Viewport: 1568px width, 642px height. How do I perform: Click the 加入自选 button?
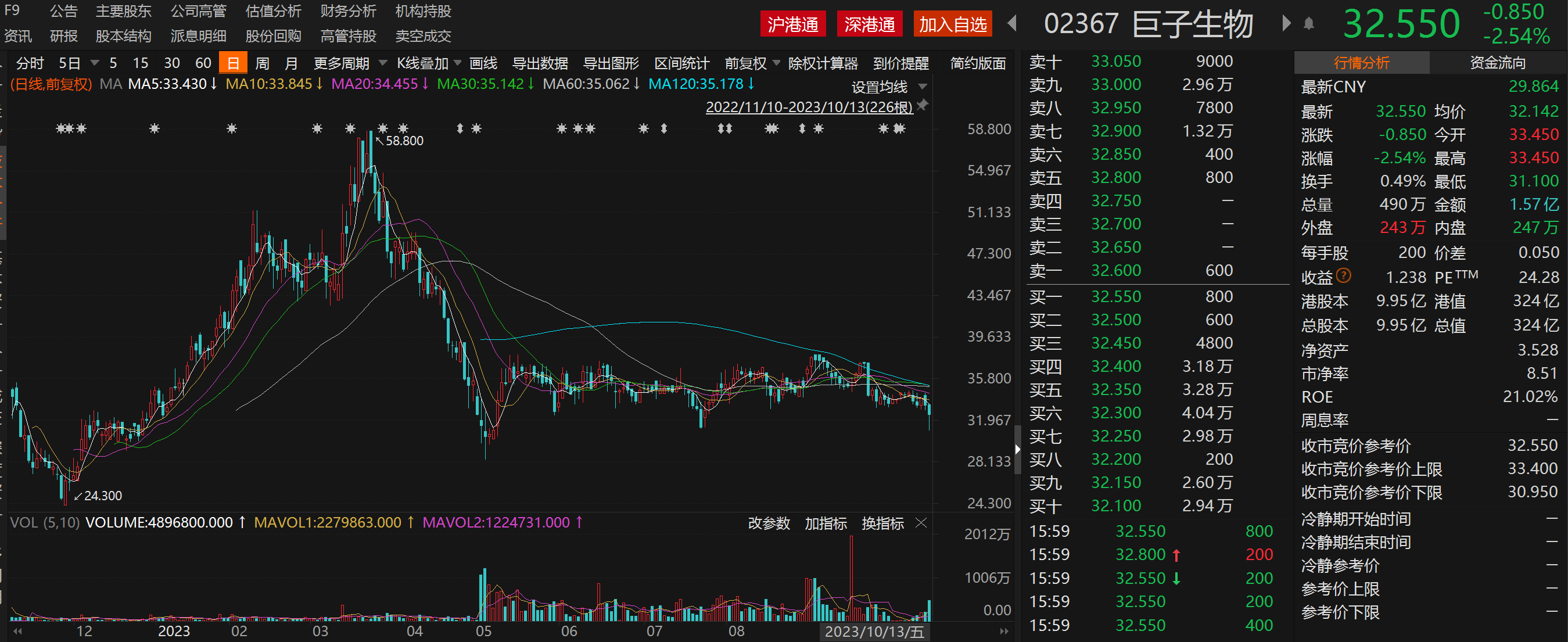[x=952, y=24]
